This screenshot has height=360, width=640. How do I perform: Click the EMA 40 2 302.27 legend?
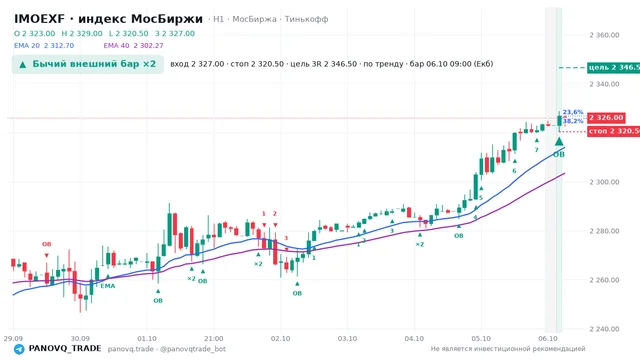point(133,46)
